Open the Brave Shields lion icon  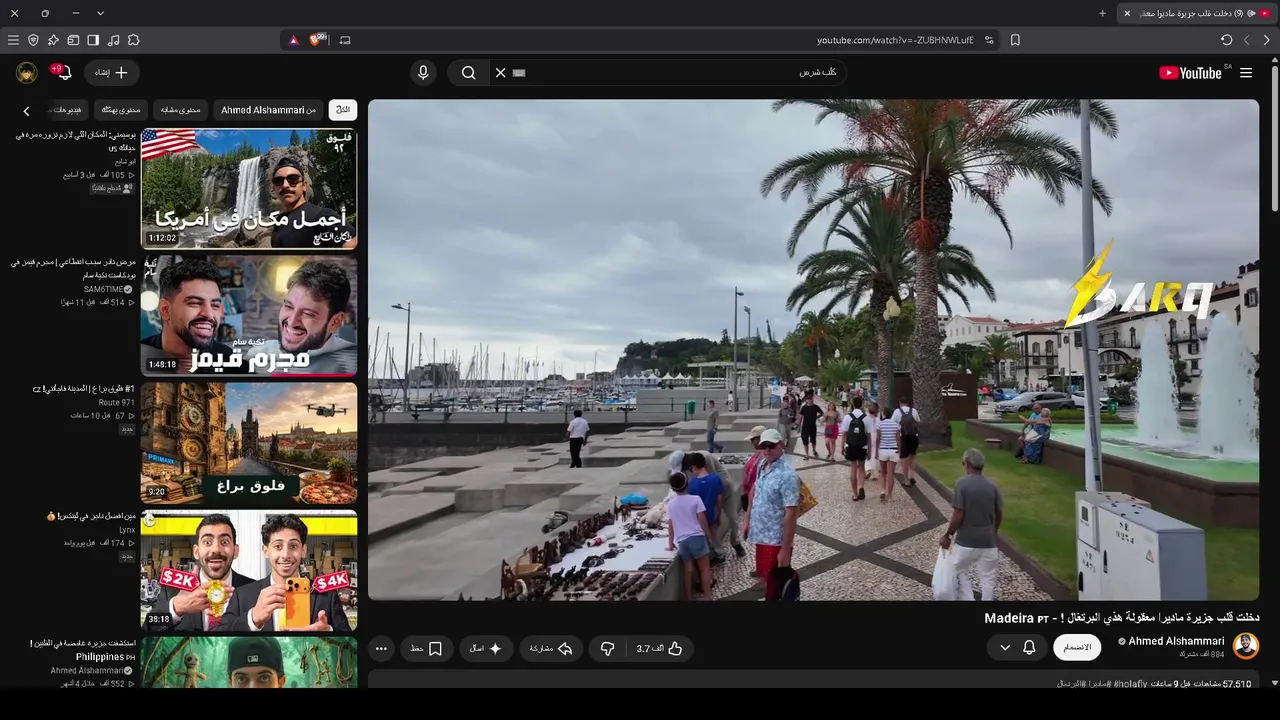[318, 40]
